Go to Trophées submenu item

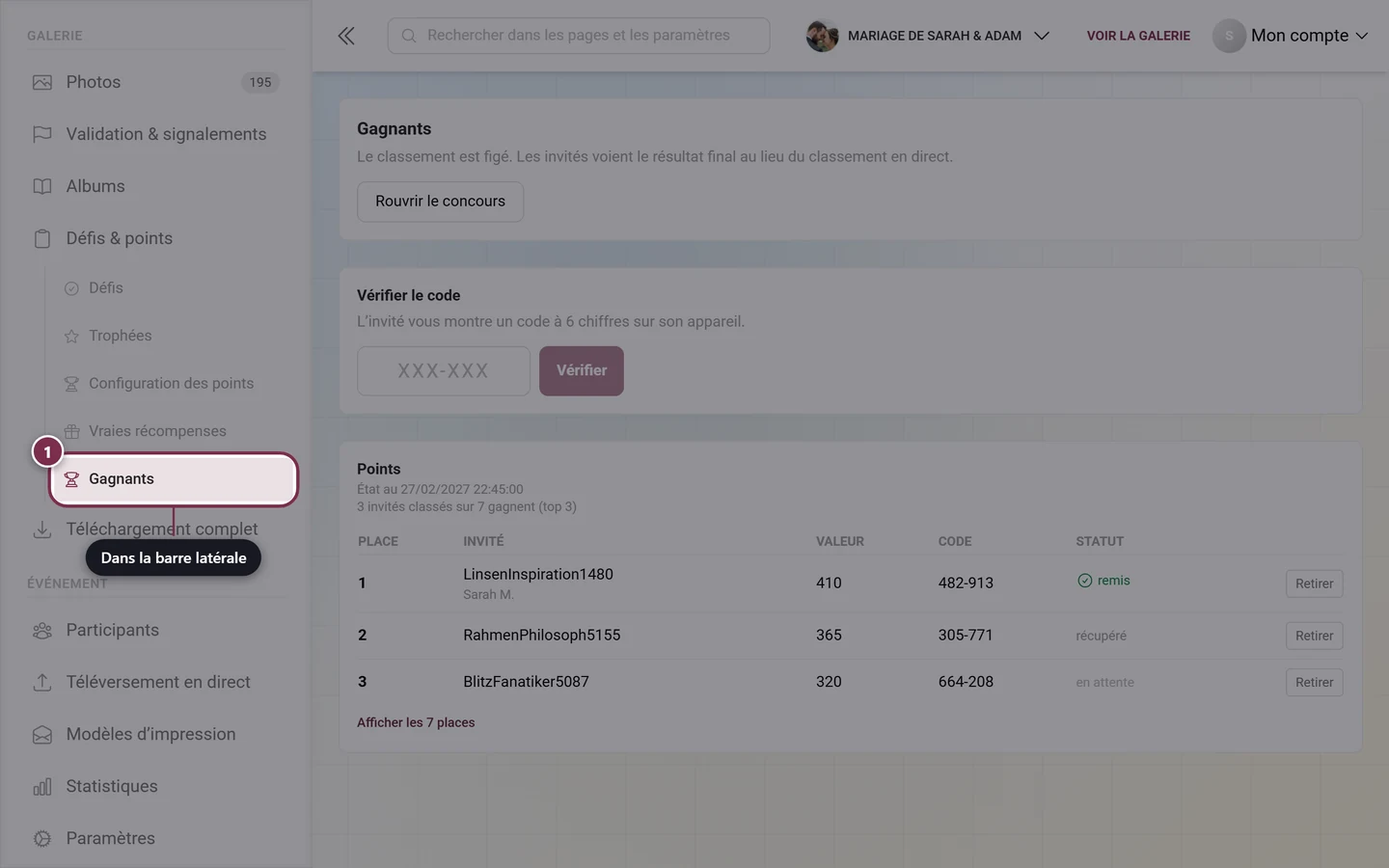pos(120,336)
